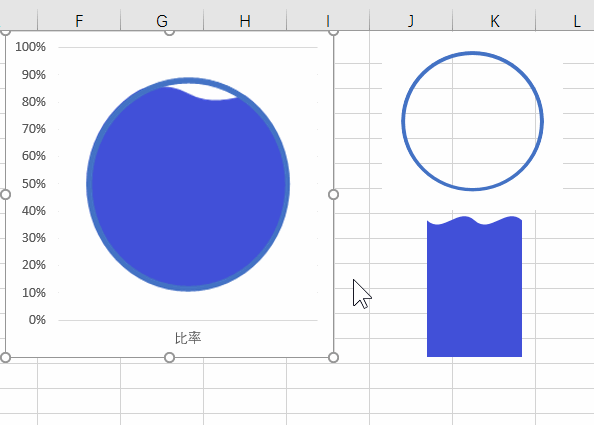This screenshot has width=594, height=425.
Task: Click the 0% horizontal gridline in chart
Action: click(x=188, y=320)
